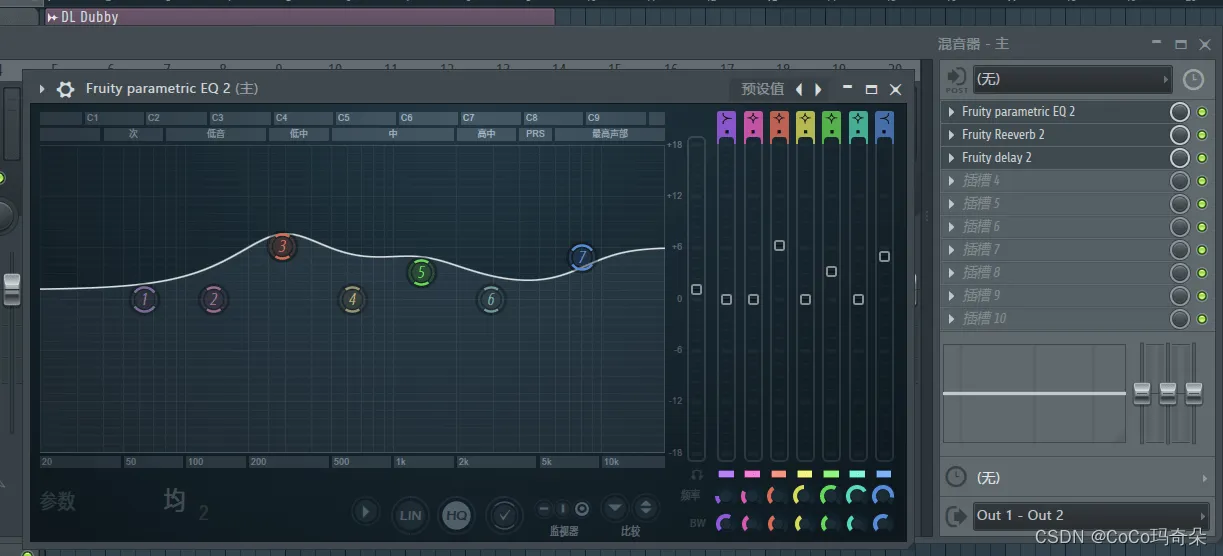The image size is (1223, 556).
Task: Expand Fruity parametric EQ 2 slot menu
Action: pos(951,112)
